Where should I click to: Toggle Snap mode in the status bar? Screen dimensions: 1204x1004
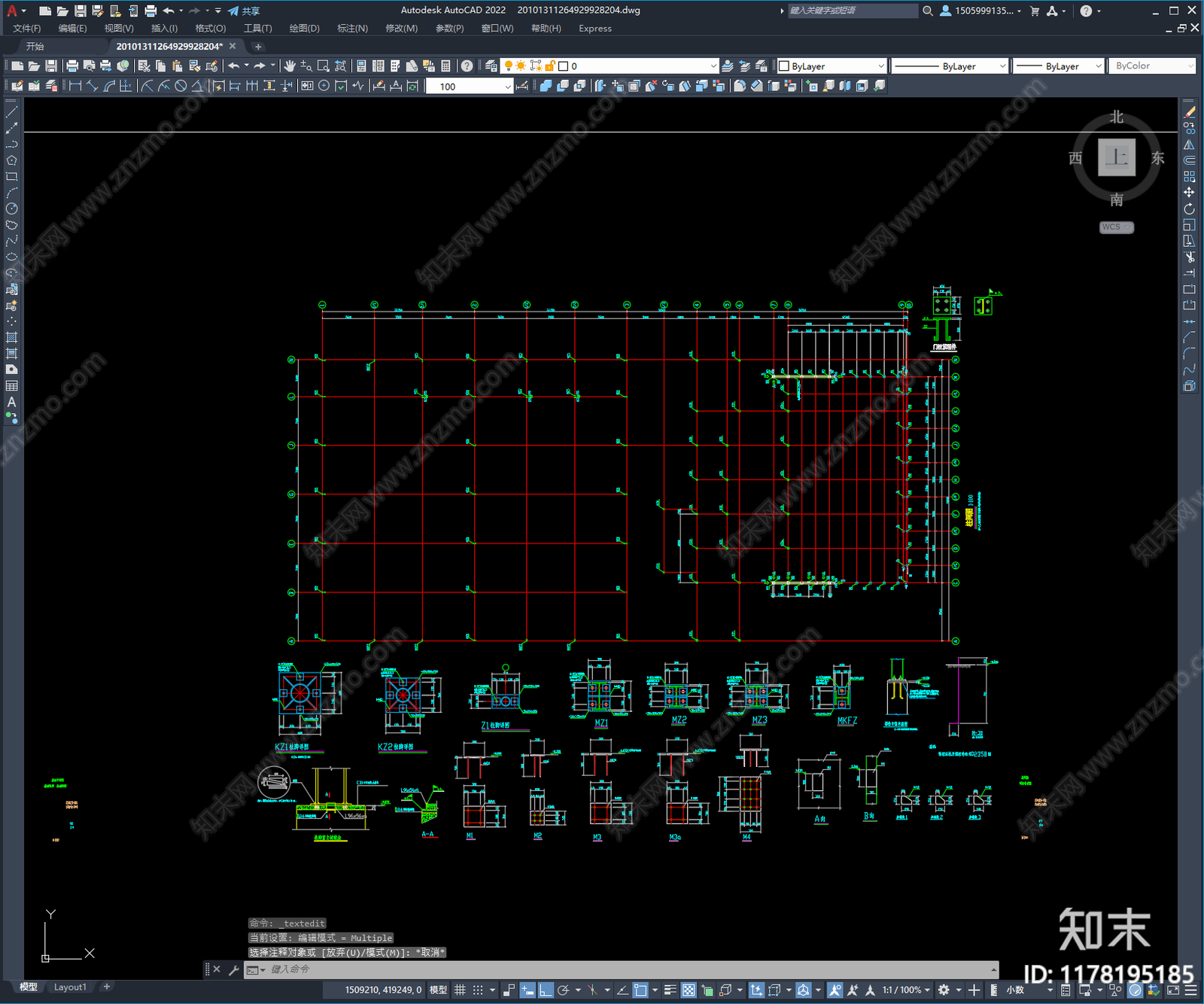tap(478, 990)
